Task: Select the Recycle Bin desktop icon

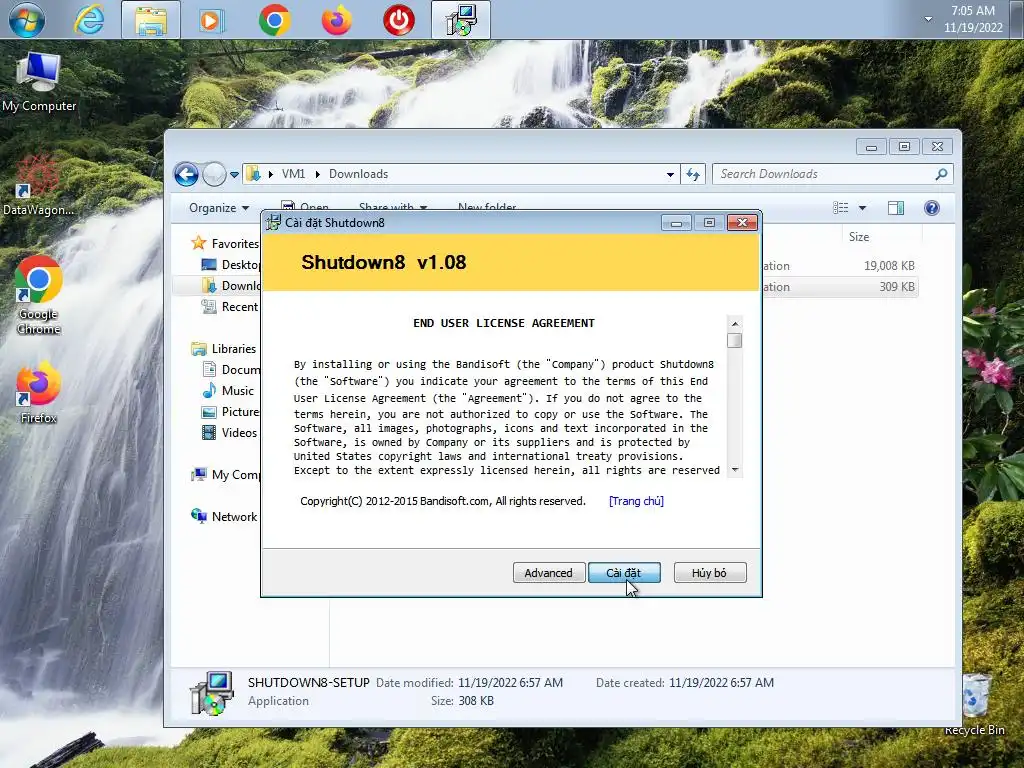Action: pos(976,704)
